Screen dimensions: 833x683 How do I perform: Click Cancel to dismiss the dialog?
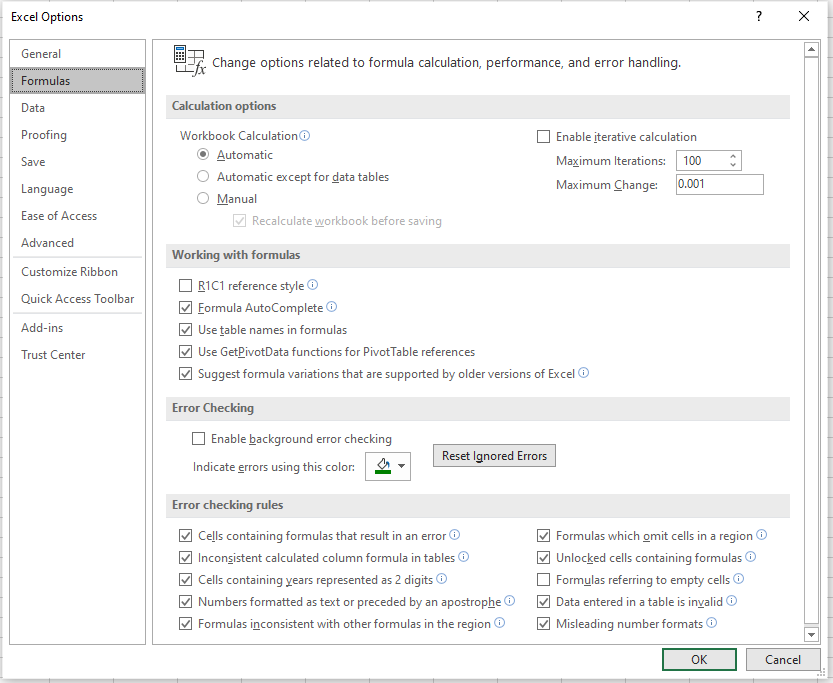[783, 659]
